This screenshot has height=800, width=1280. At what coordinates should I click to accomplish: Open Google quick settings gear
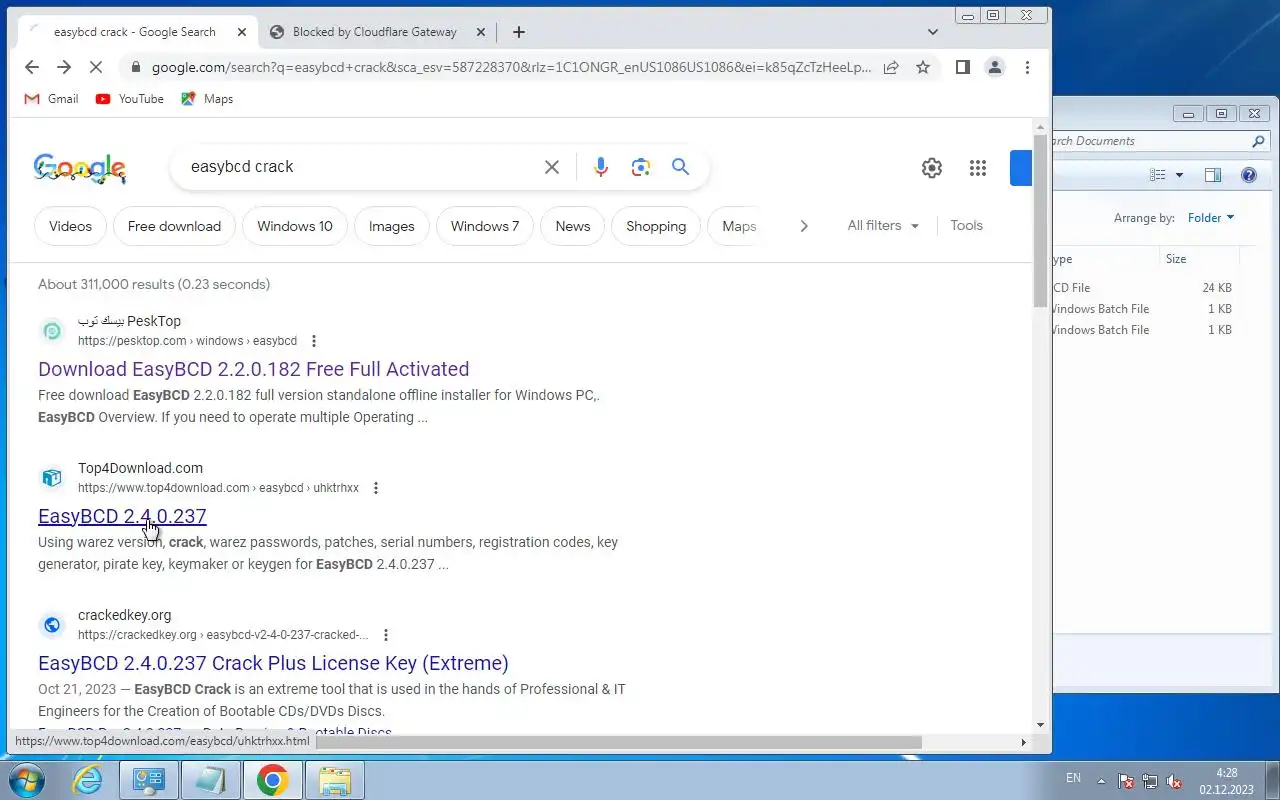932,168
